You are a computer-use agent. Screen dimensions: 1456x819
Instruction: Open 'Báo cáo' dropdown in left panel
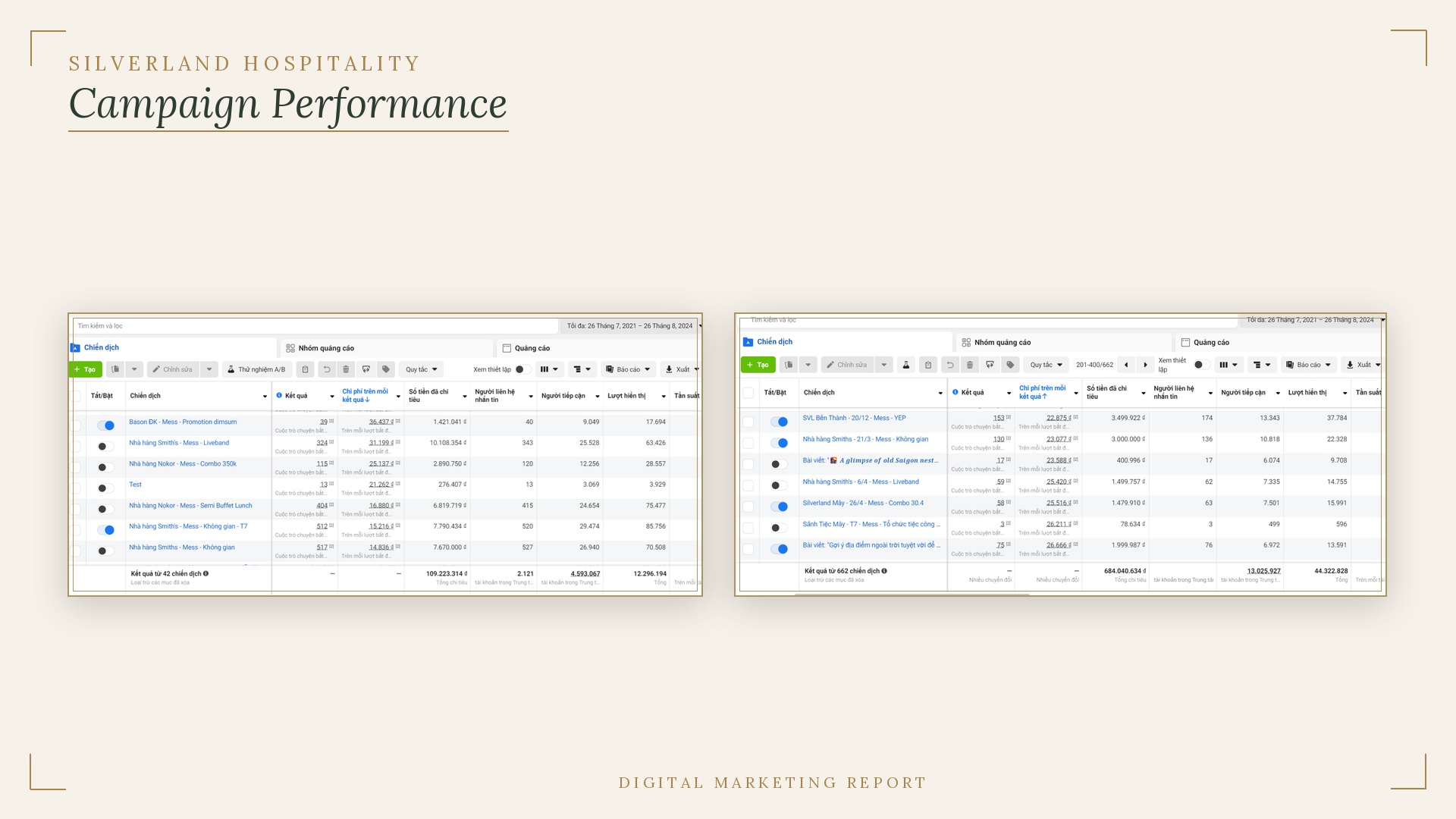(628, 369)
